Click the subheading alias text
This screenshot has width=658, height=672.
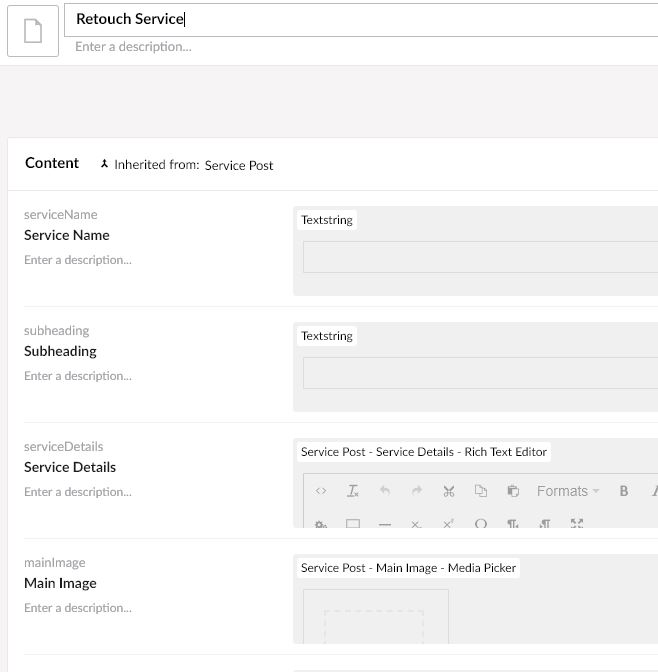click(x=57, y=330)
